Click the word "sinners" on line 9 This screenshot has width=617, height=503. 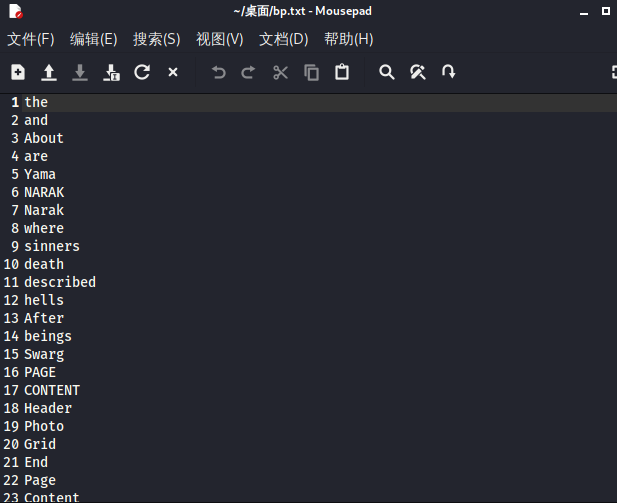point(52,246)
